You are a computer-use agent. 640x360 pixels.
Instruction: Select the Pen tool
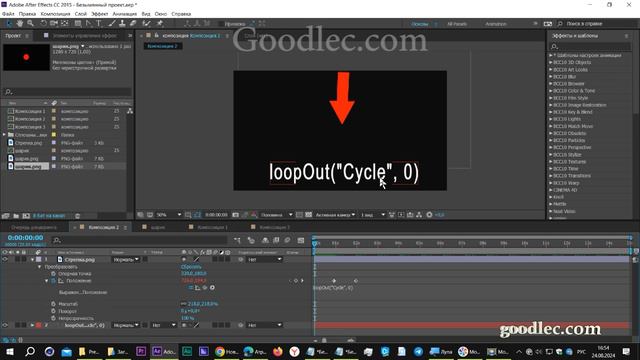[x=89, y=24]
